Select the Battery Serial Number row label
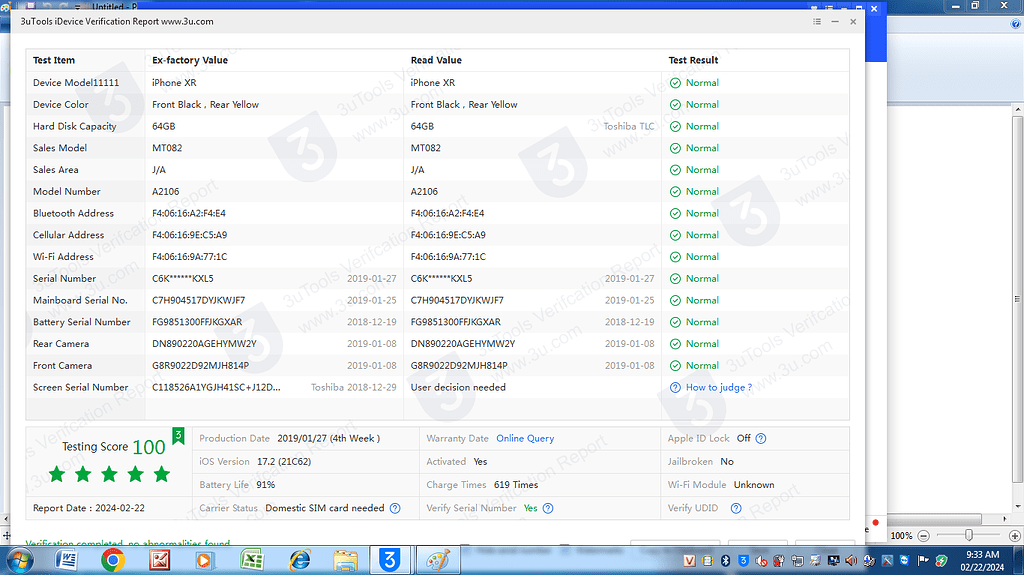 click(82, 322)
